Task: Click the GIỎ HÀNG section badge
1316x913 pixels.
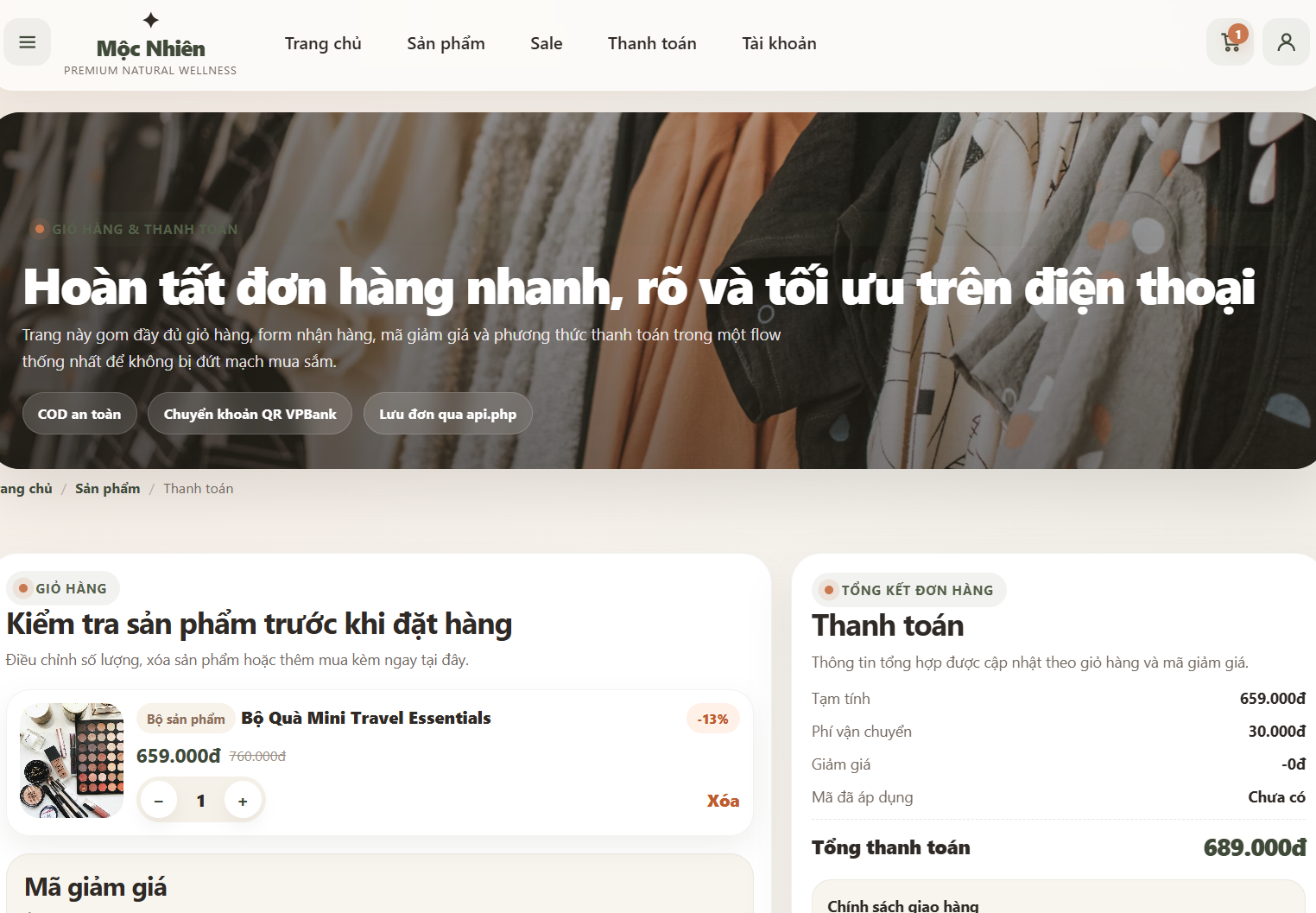Action: click(x=63, y=588)
